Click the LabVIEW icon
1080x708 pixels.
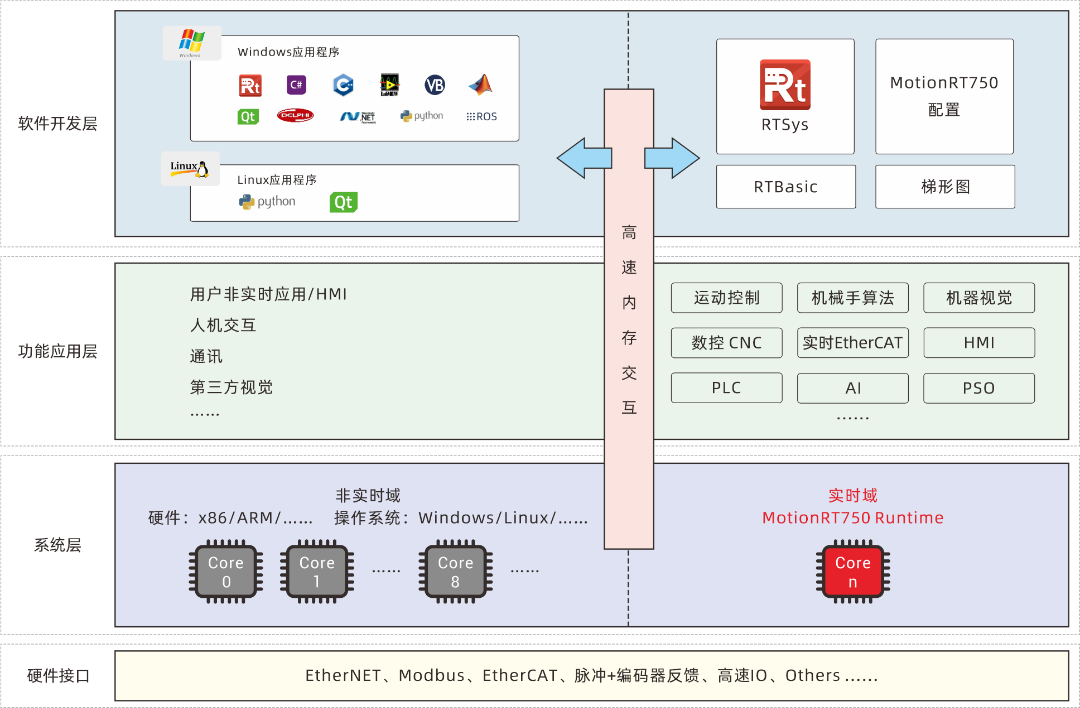388,85
